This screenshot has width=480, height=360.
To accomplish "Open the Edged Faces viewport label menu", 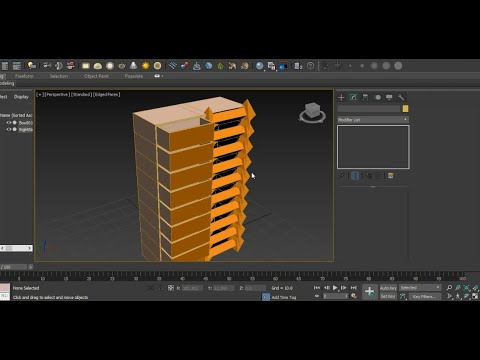I will (107, 95).
